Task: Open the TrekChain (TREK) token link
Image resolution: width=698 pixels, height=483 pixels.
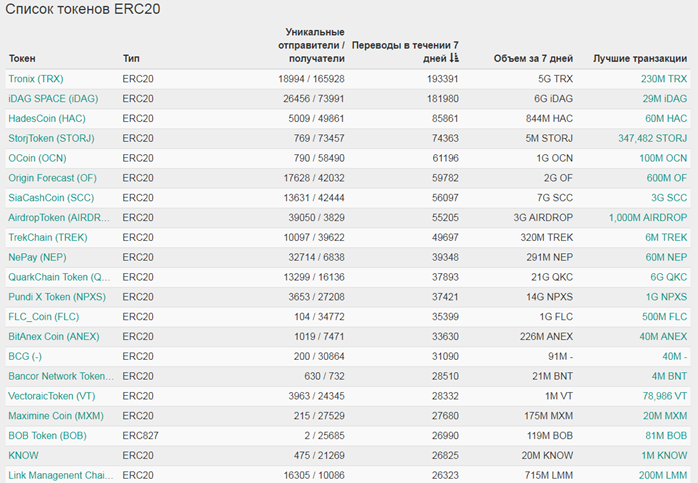Action: 48,237
